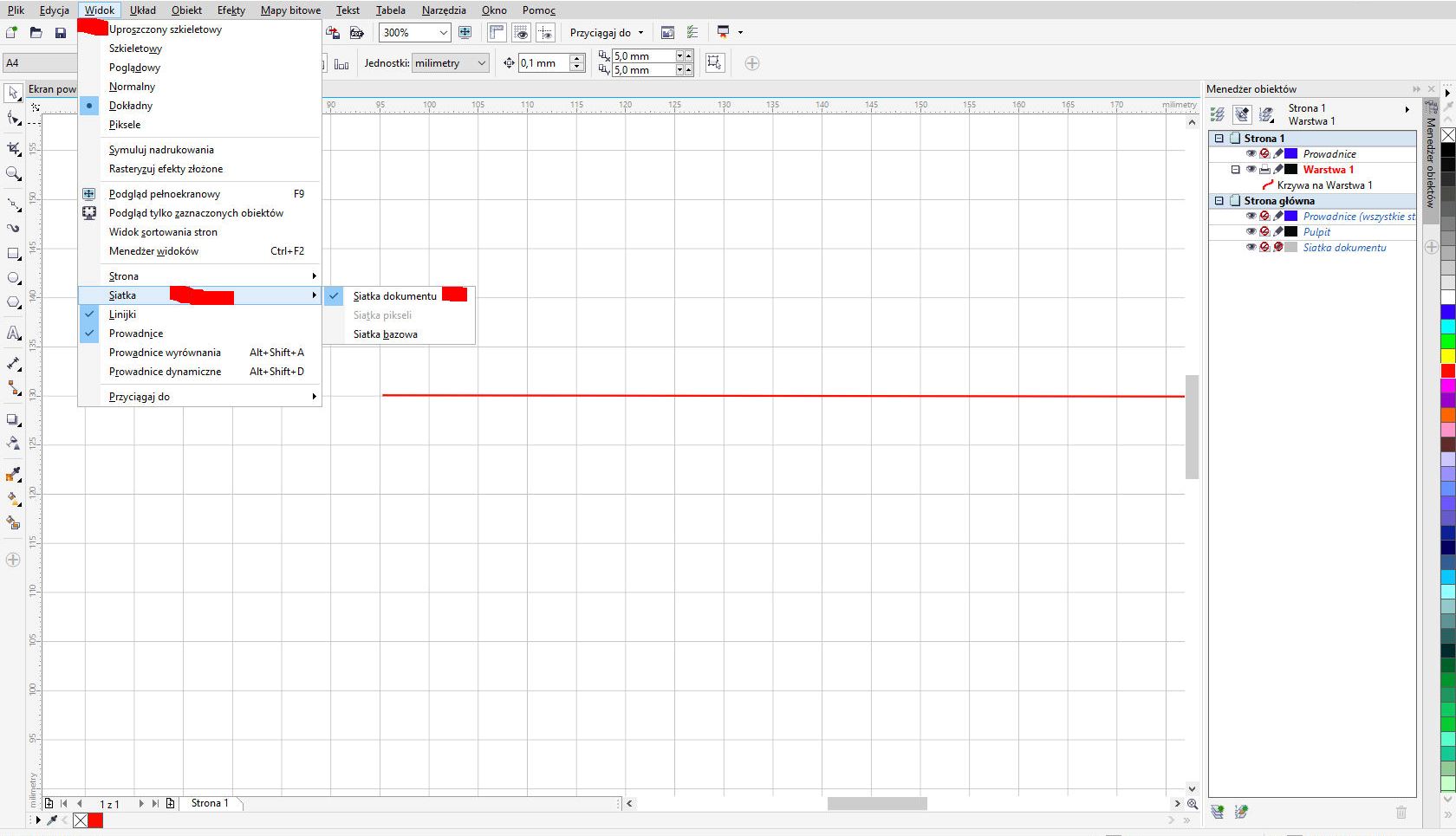Choose the Ellipse tool
Image resolution: width=1456 pixels, height=836 pixels.
pos(13,278)
